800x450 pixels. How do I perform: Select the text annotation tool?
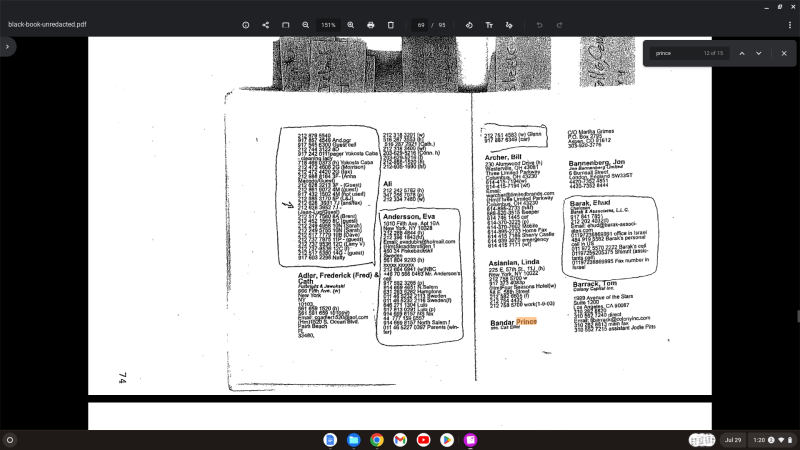489,25
